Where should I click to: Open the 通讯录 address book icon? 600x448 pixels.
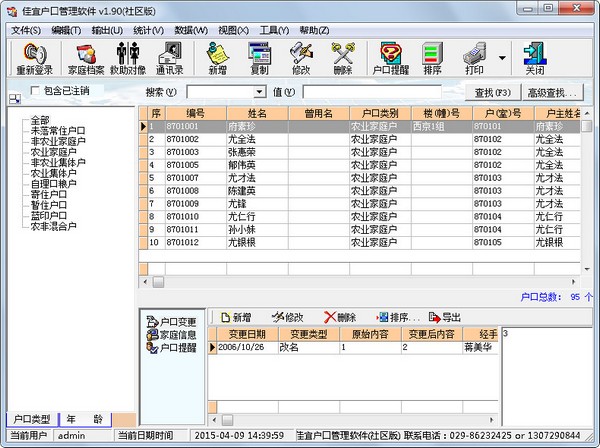pos(169,58)
